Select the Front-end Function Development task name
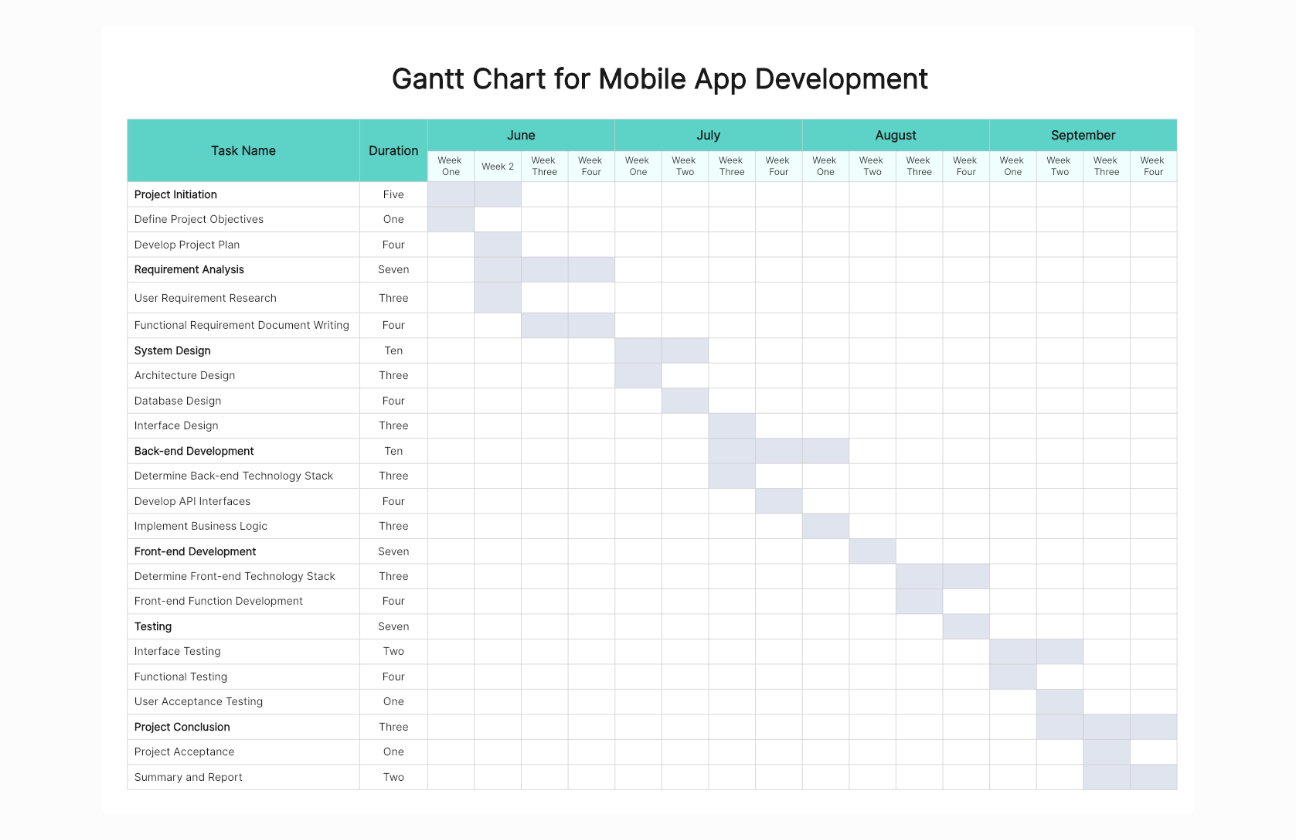The image size is (1296, 840). tap(218, 601)
